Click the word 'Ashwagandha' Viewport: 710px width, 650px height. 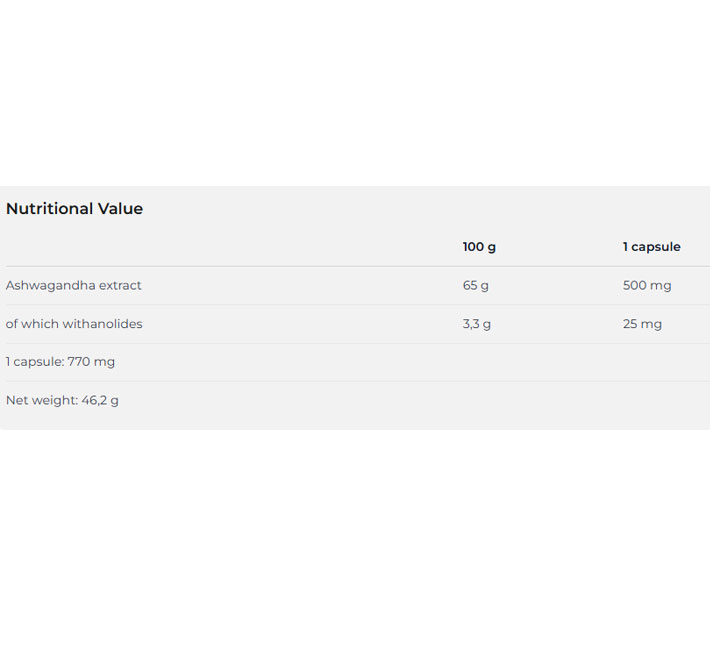50,286
